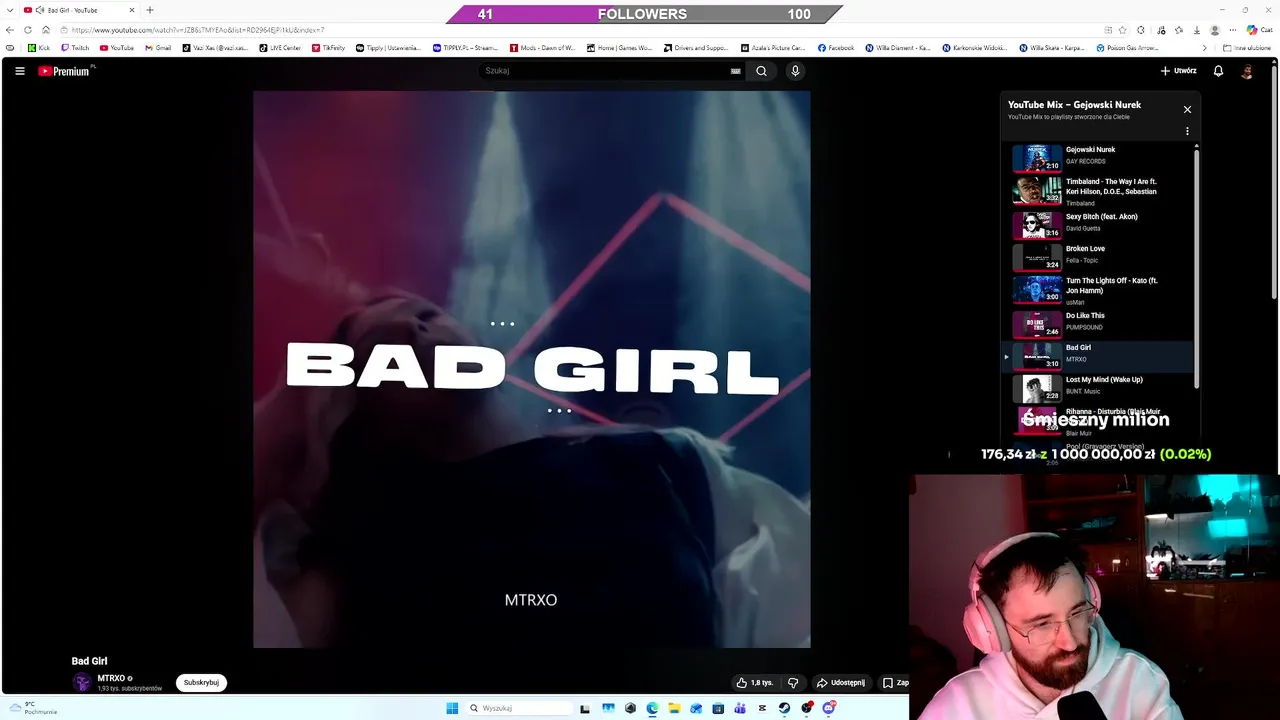Open the Gmail bookmark
This screenshot has width=1280, height=720.
[x=158, y=48]
